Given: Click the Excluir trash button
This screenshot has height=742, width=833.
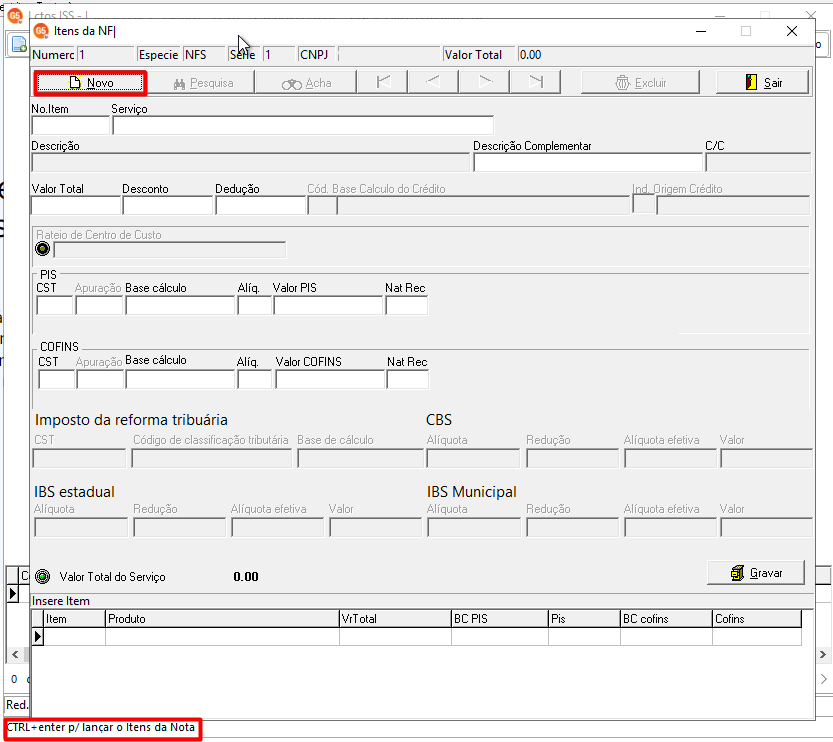Looking at the screenshot, I should click(640, 83).
